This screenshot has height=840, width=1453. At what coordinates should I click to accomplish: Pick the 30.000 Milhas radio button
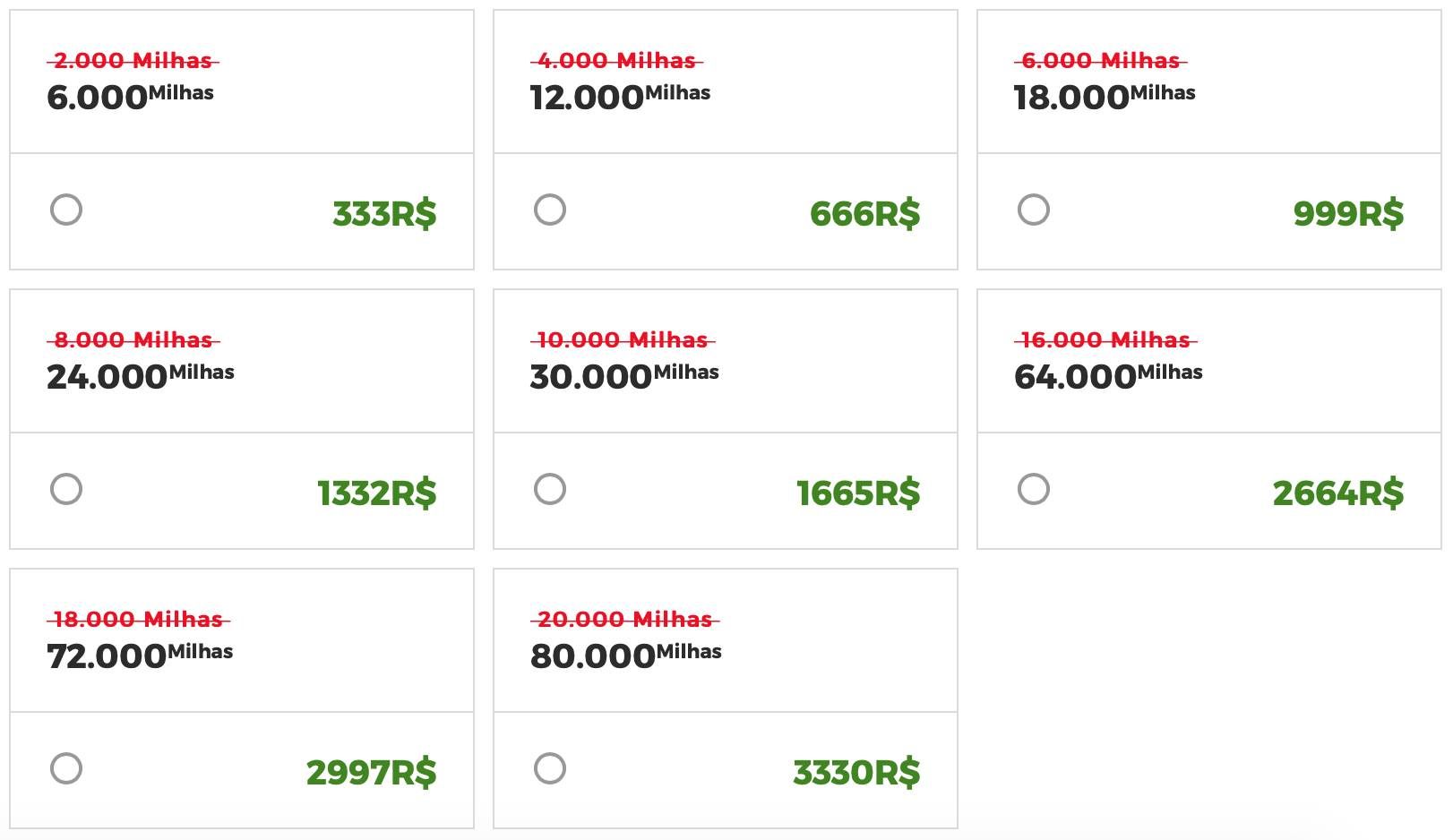(x=550, y=489)
